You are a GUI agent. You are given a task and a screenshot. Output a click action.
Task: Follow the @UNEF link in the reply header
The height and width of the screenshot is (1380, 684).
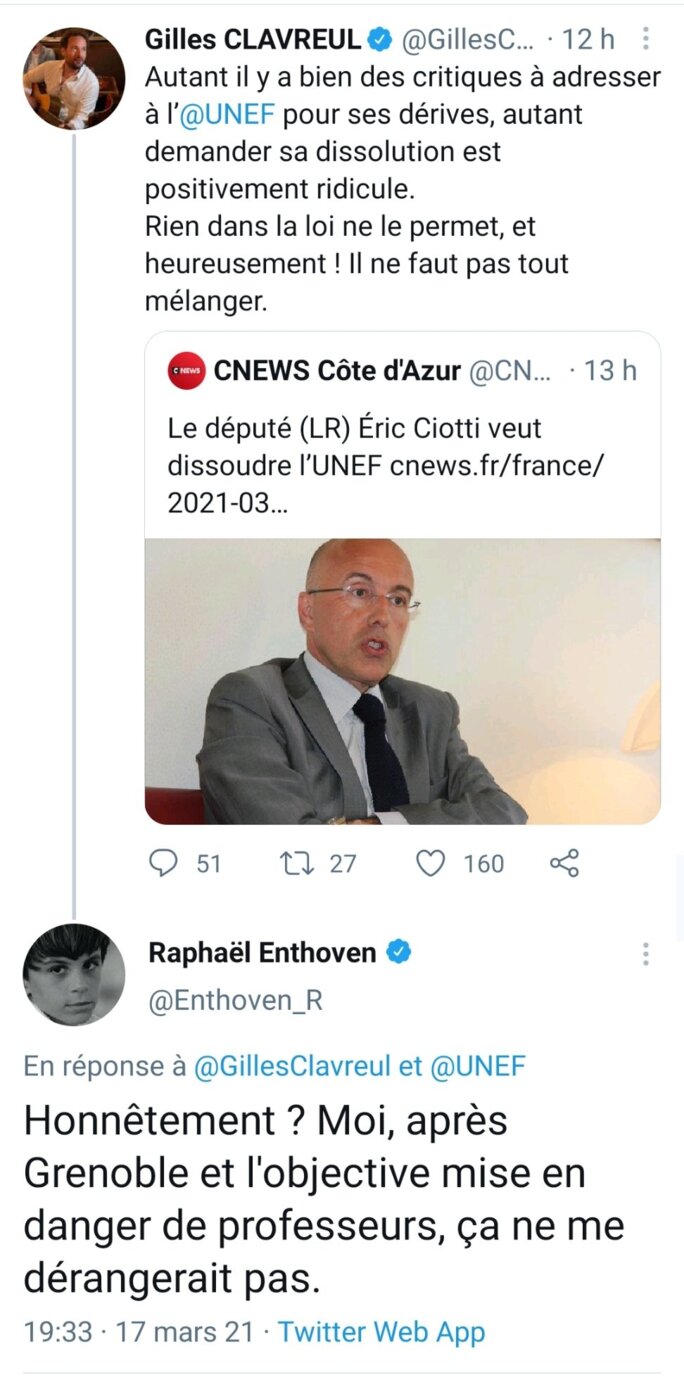pos(477,1066)
